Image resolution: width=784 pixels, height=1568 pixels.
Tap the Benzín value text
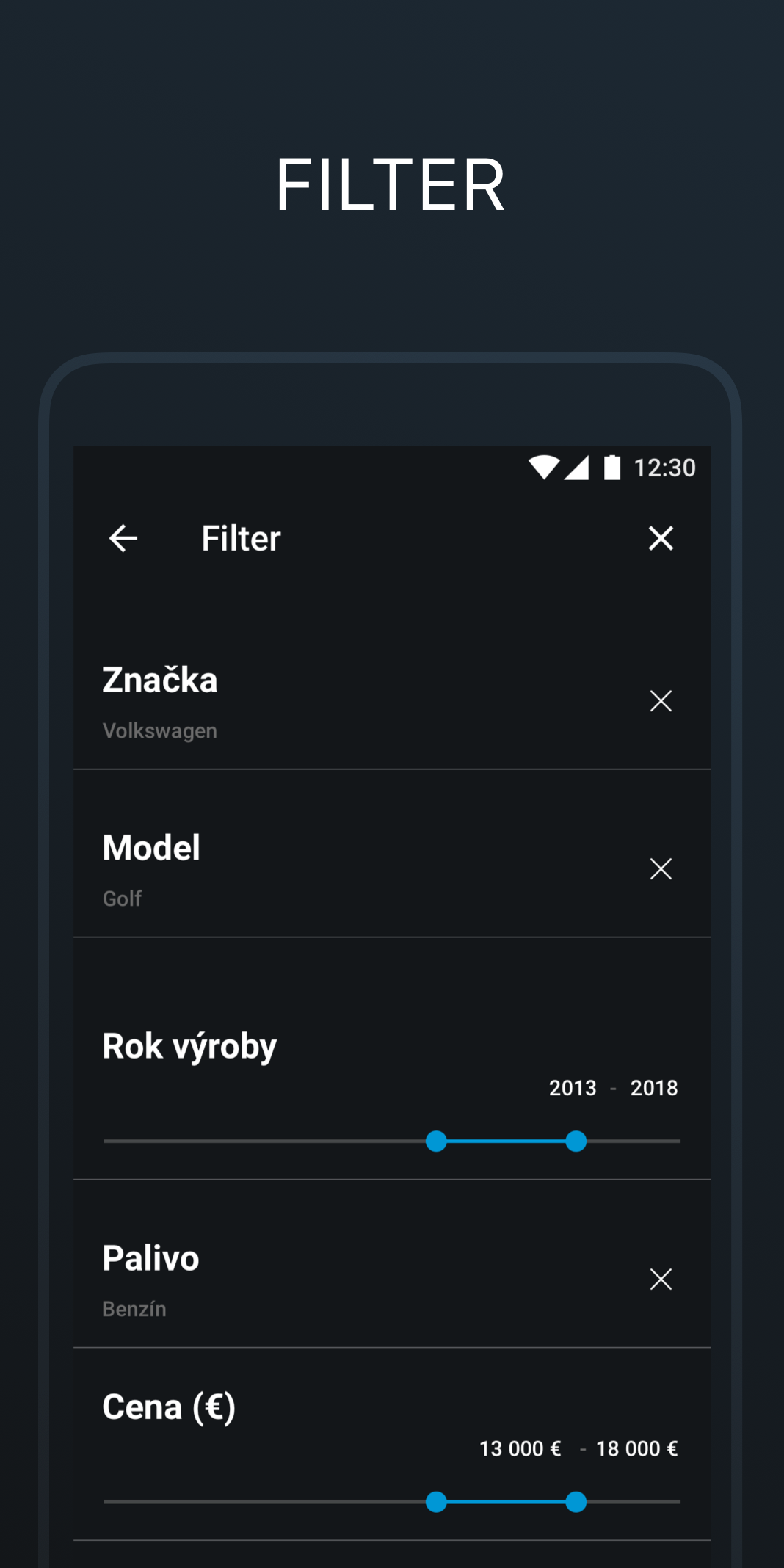pyautogui.click(x=134, y=1309)
